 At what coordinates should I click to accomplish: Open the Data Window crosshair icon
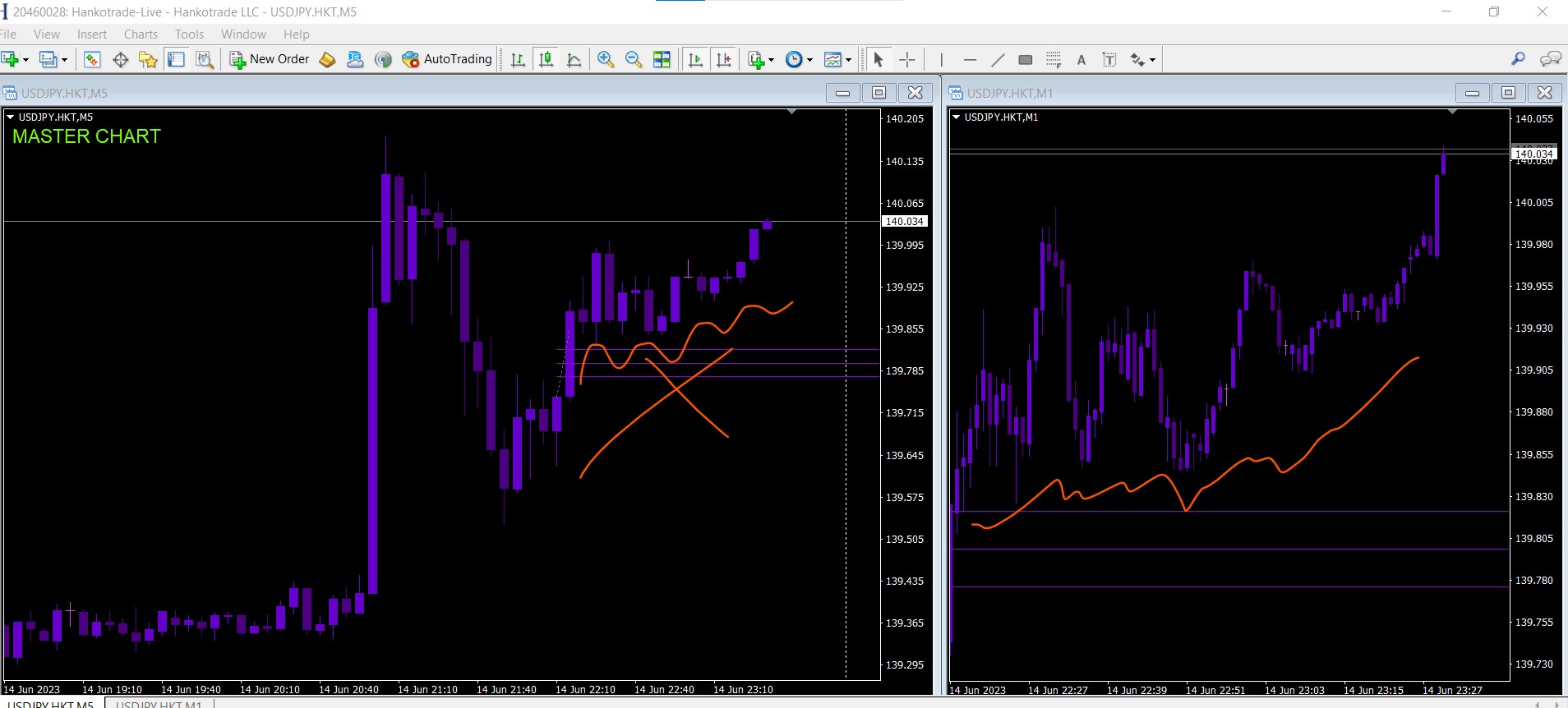tap(120, 59)
